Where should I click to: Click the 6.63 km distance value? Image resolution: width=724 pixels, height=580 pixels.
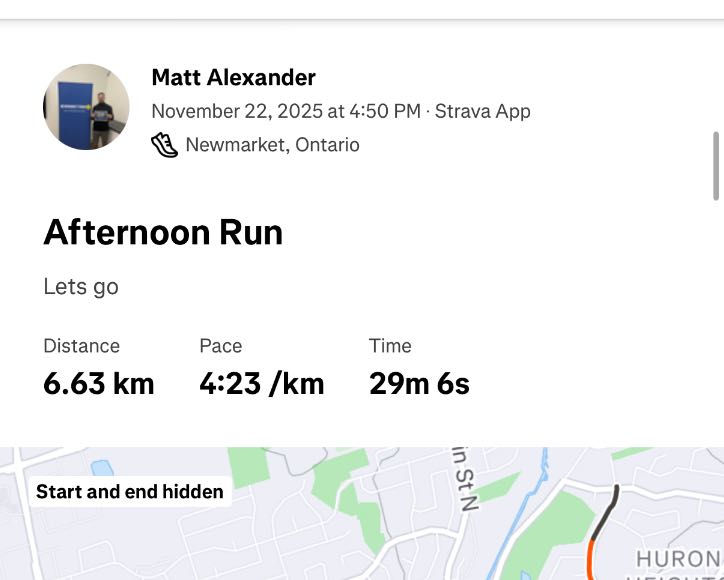[x=98, y=383]
